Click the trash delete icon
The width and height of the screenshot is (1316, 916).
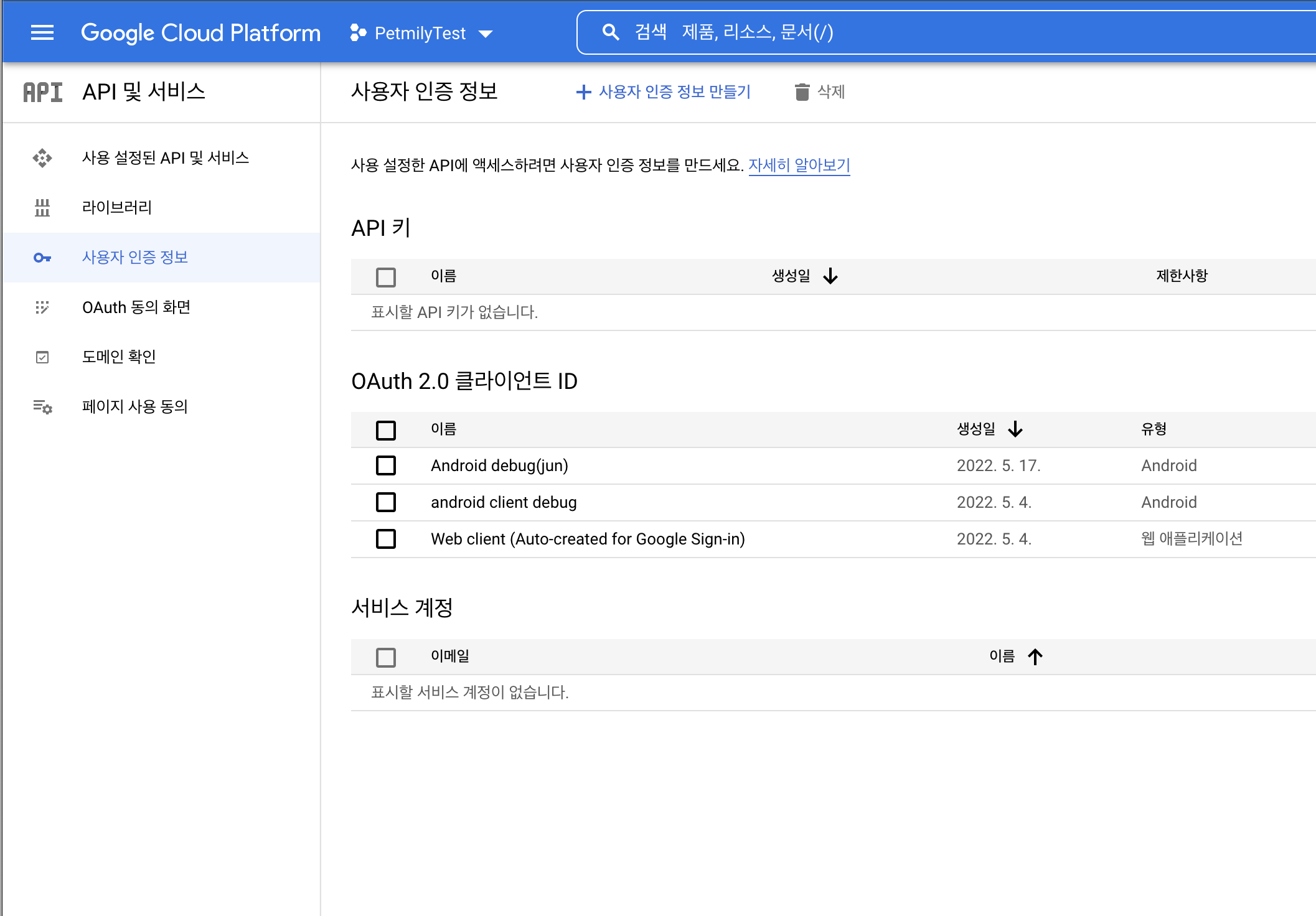click(802, 92)
